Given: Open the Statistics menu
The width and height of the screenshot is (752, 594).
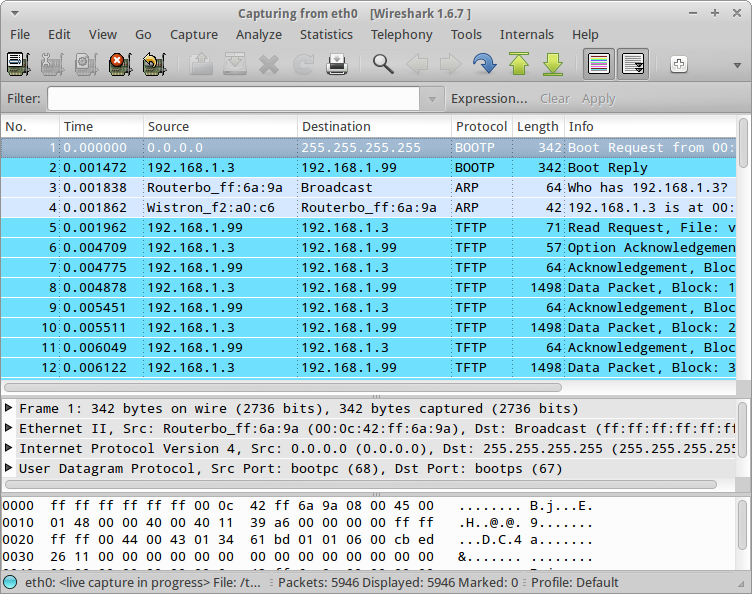Looking at the screenshot, I should point(326,35).
